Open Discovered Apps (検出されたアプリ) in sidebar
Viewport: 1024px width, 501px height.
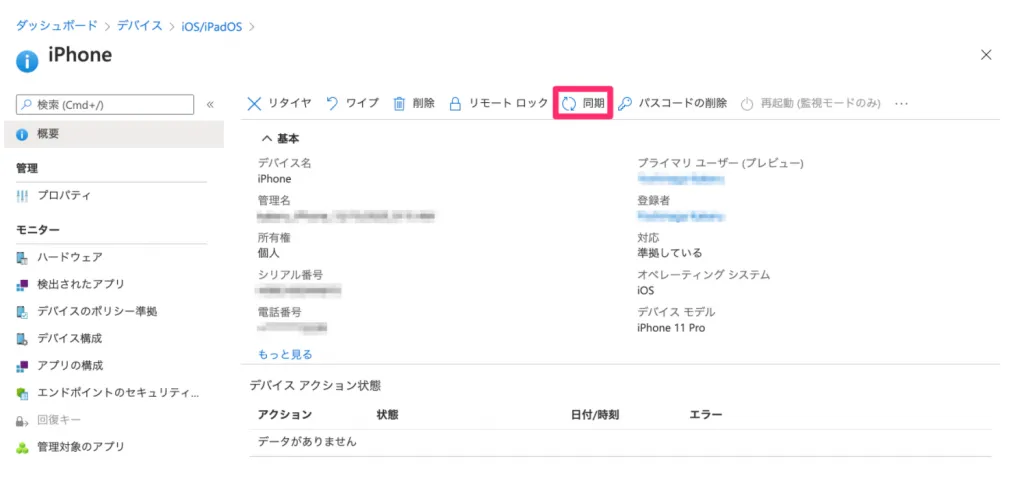coord(80,284)
